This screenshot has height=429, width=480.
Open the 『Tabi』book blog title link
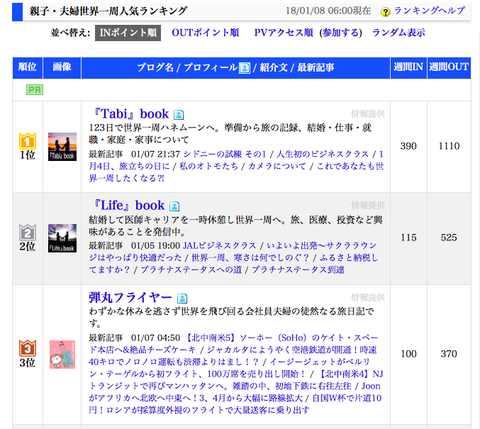pos(130,114)
